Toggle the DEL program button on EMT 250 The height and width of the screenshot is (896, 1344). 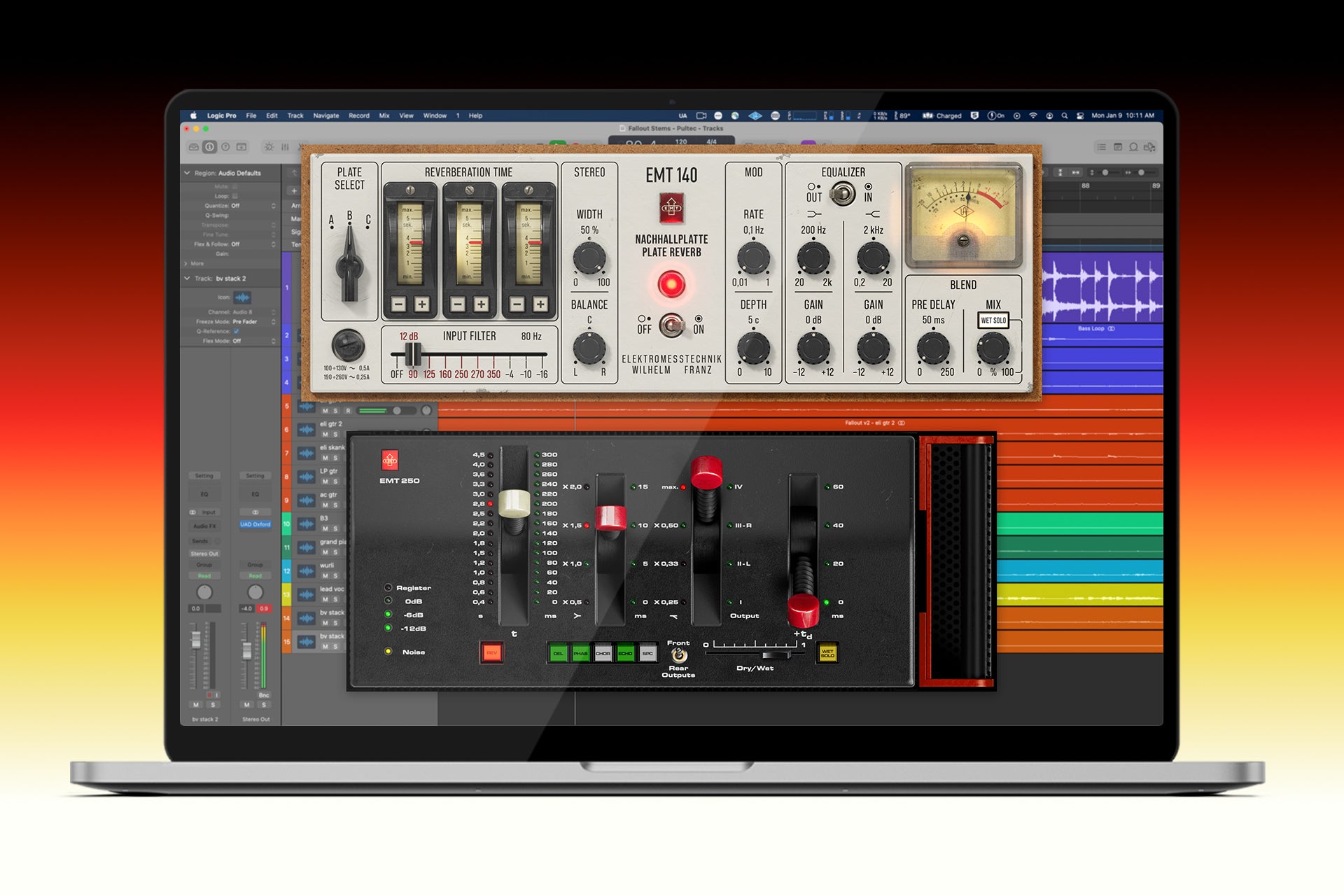558,653
